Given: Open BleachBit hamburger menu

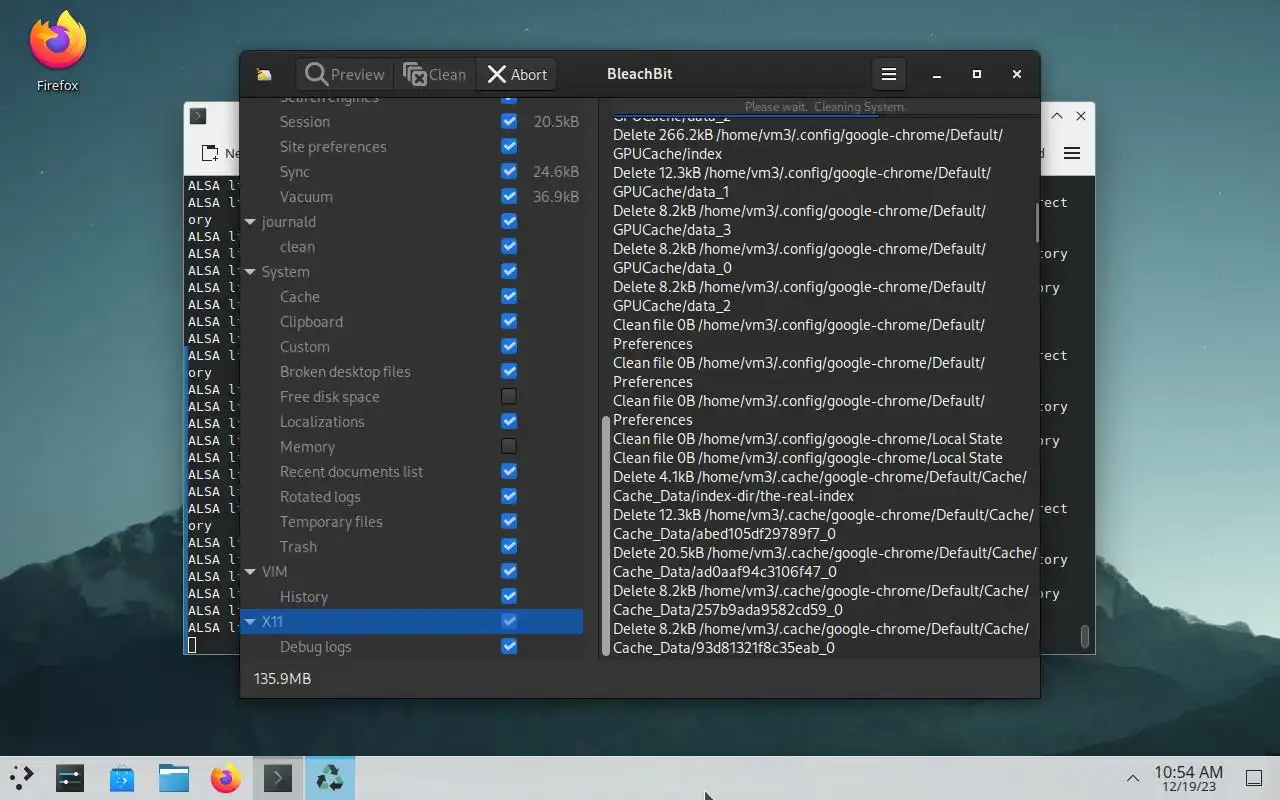Looking at the screenshot, I should 888,74.
